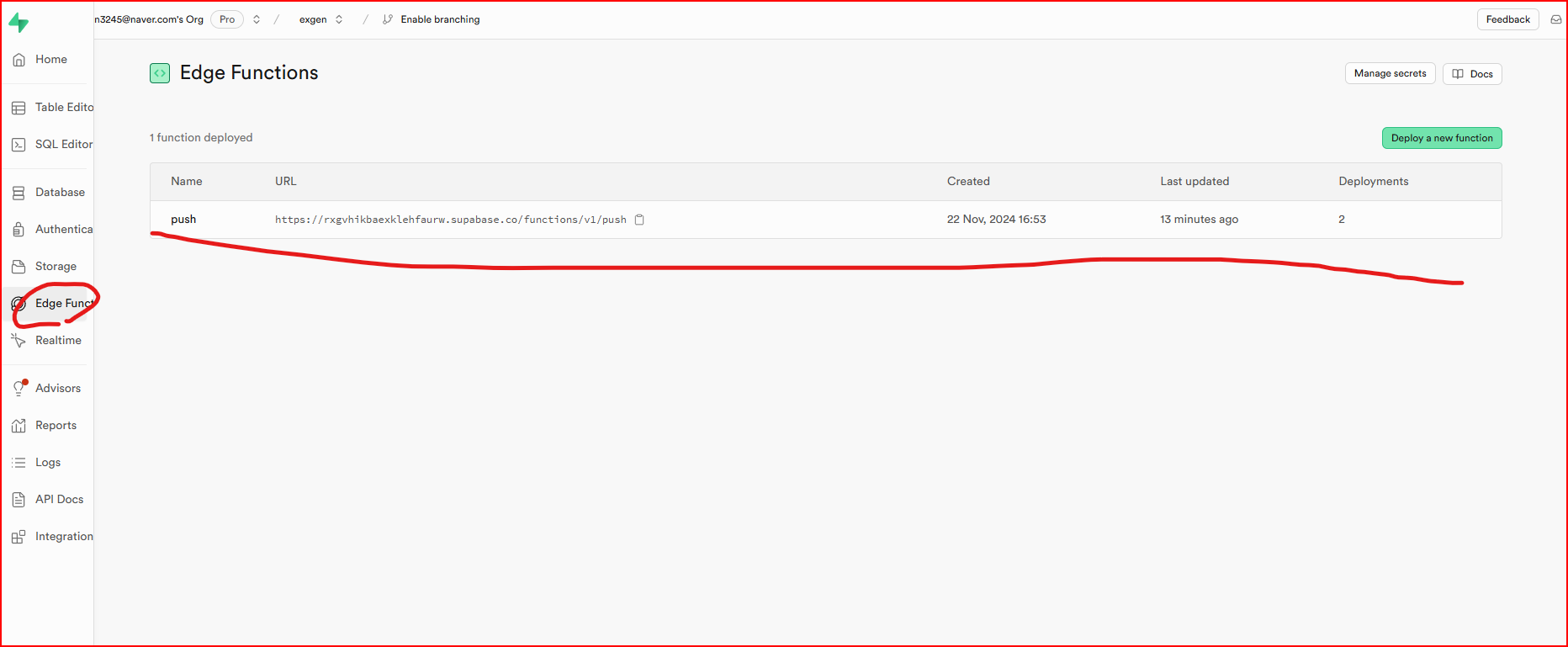Expand the organization switcher chevrons
Screen dimensions: 1568x647
coord(257,19)
